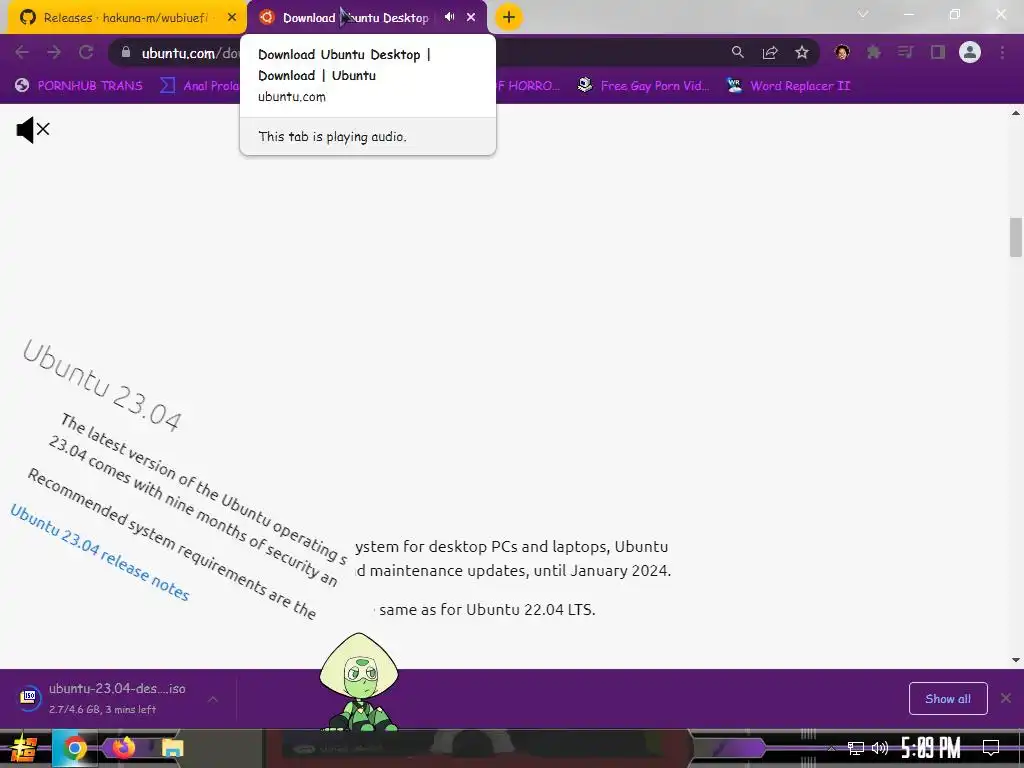Screen dimensions: 1024x768
Task: Open the Ubuntu 23.04 release notes link
Action: coord(100,553)
